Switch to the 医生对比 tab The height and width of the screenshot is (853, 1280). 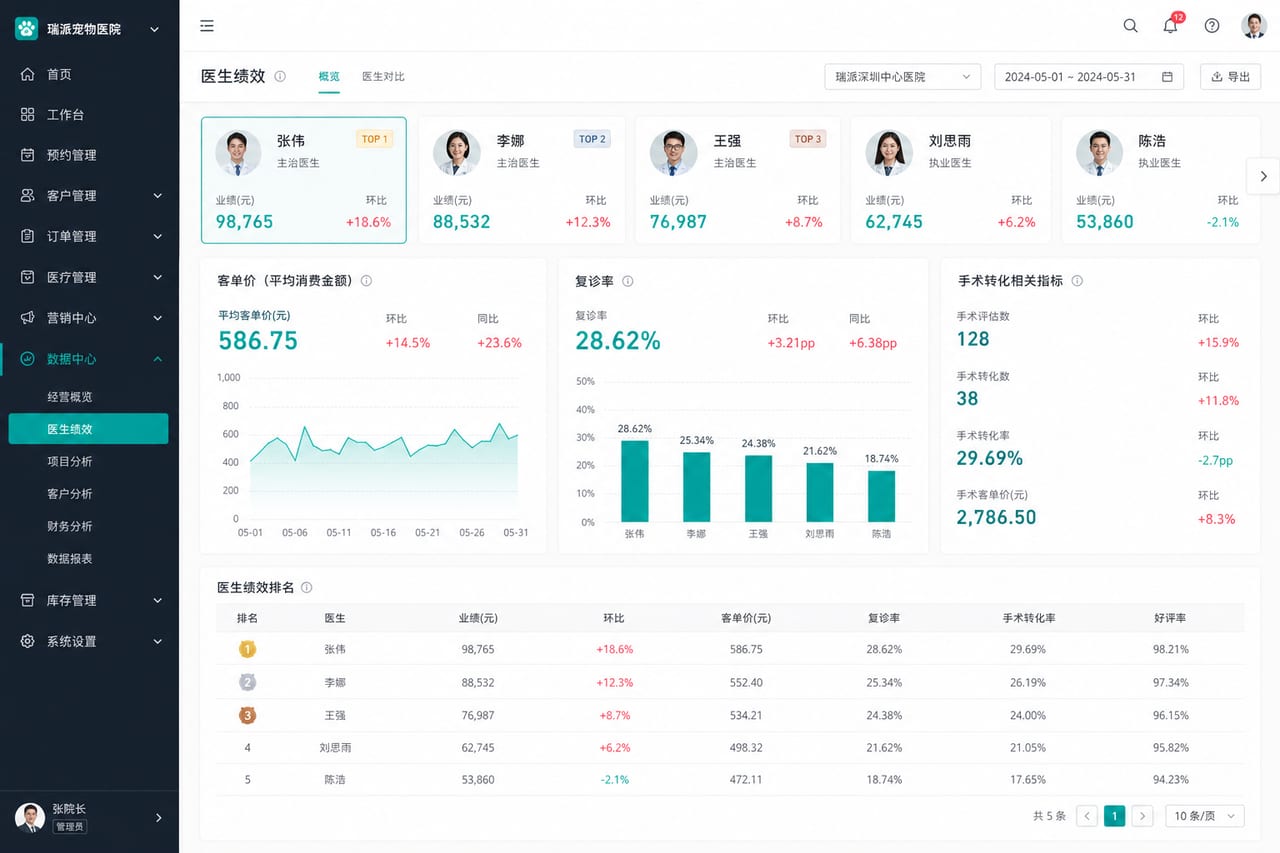point(383,77)
